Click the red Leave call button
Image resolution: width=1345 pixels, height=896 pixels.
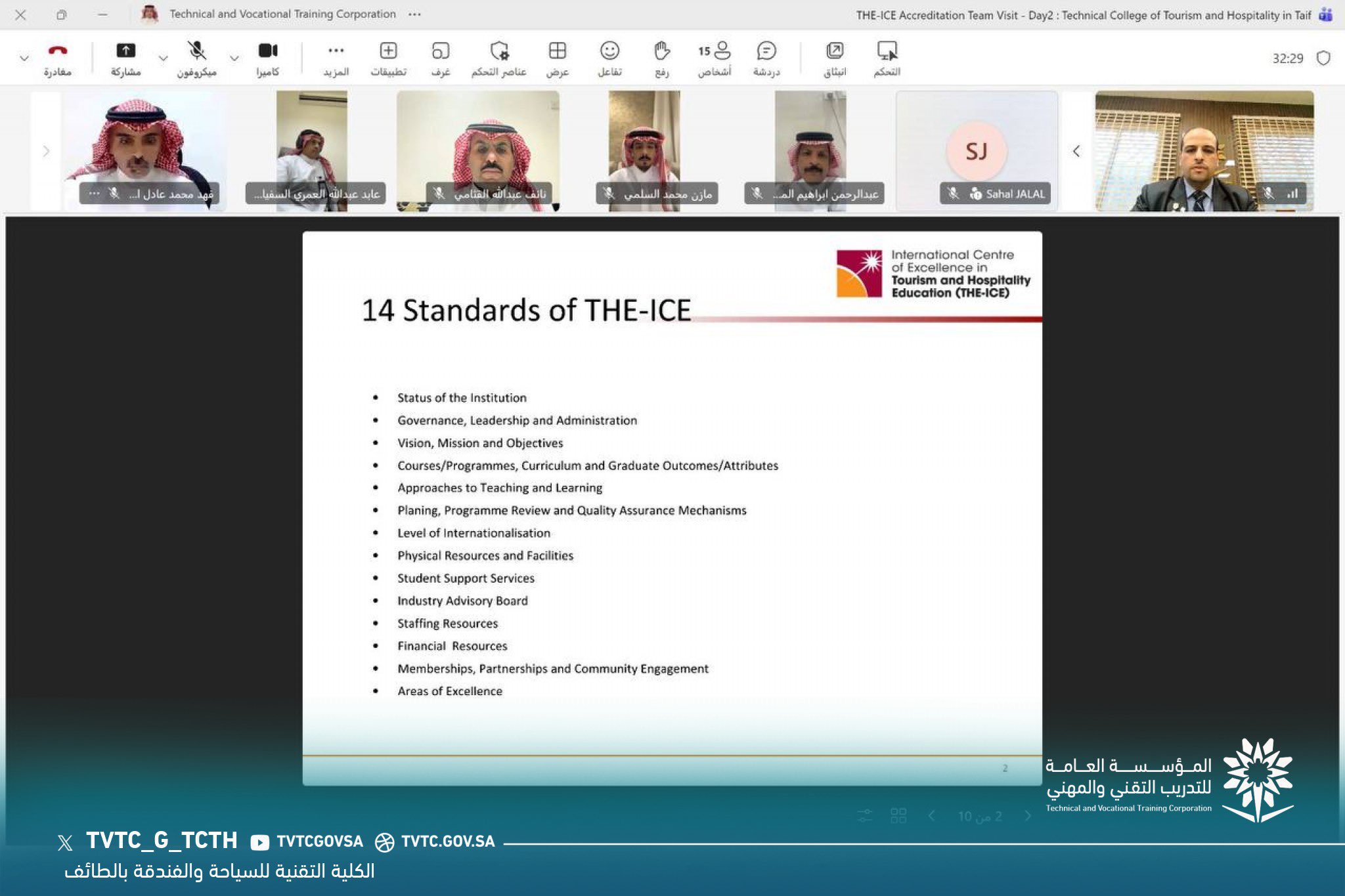pos(58,58)
